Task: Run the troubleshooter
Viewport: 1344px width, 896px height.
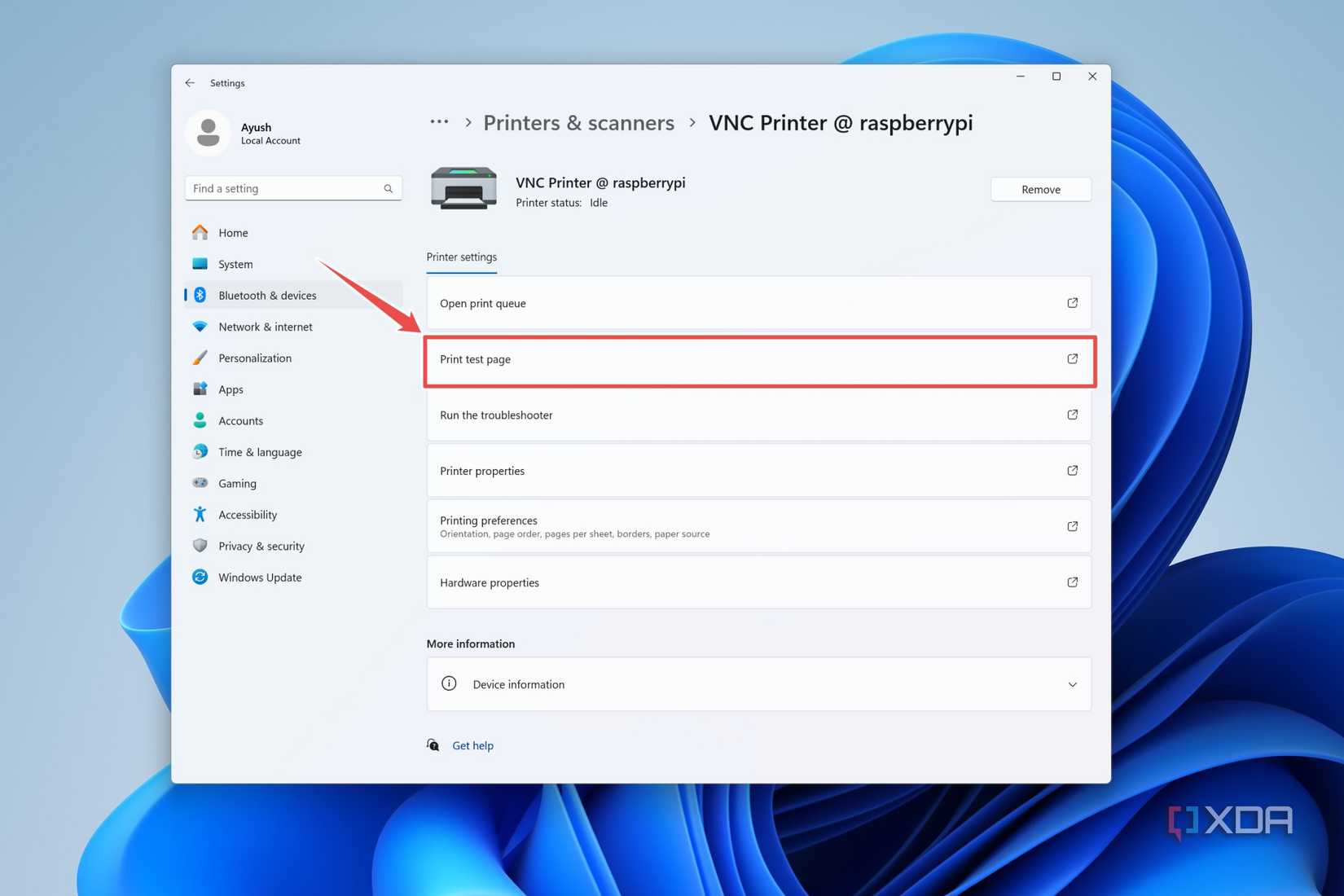Action: pos(759,415)
